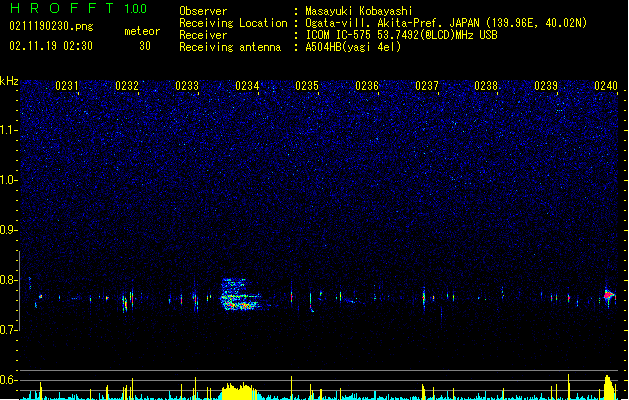Click the 0234 time marker
Viewport: 629px width, 400px height.
coord(247,86)
